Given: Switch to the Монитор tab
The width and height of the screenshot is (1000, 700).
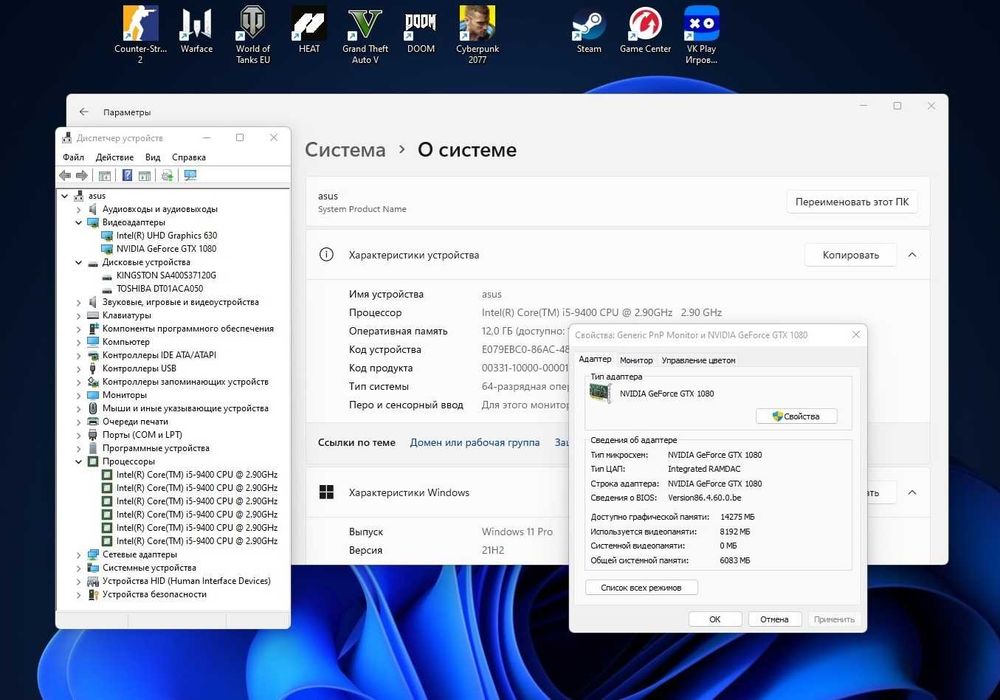Looking at the screenshot, I should 636,360.
